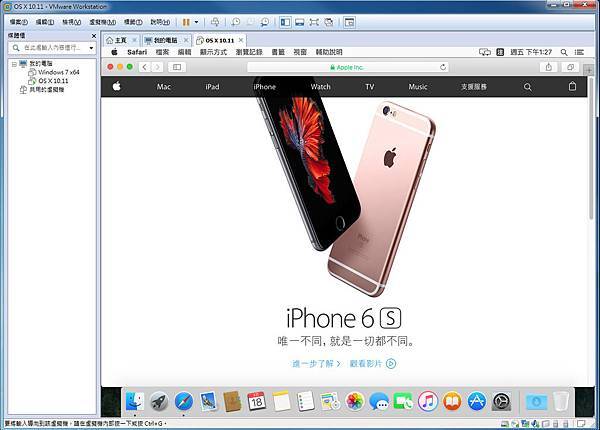600x430 pixels.
Task: Click the 進一步了解 learn more link
Action: (x=316, y=363)
